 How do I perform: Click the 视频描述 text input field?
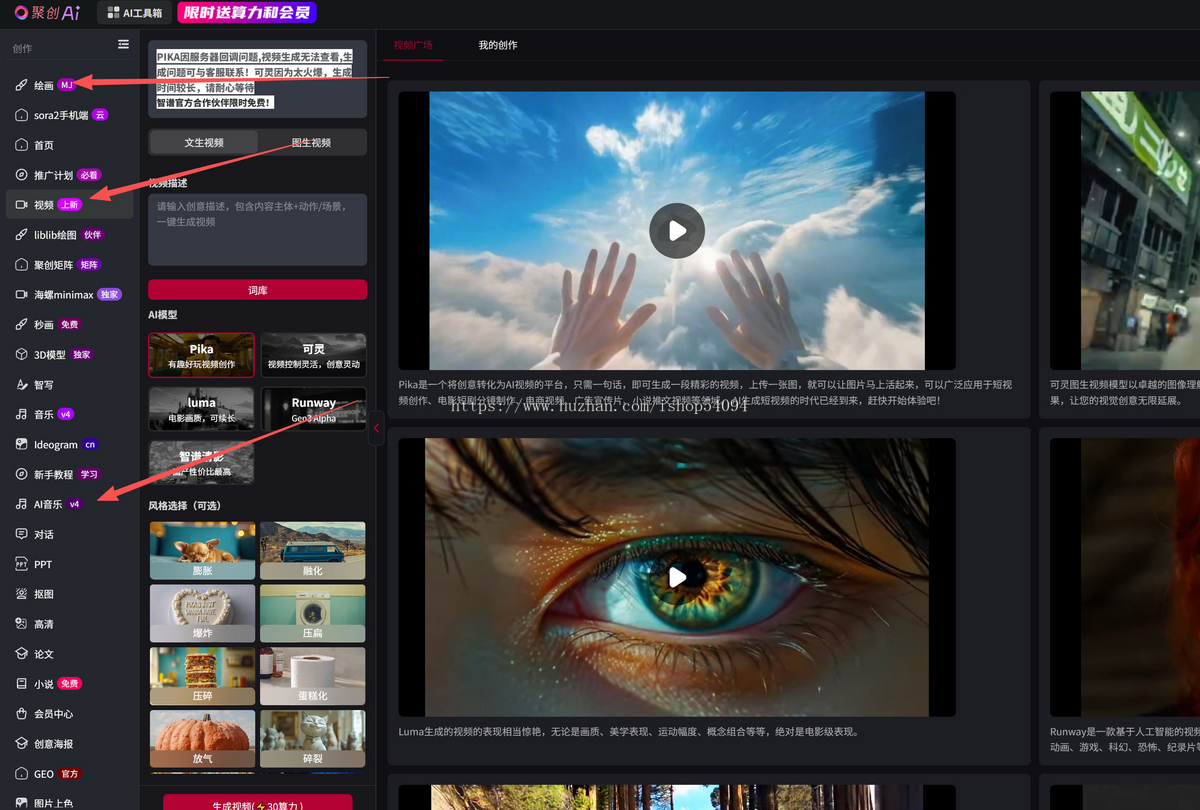click(257, 229)
